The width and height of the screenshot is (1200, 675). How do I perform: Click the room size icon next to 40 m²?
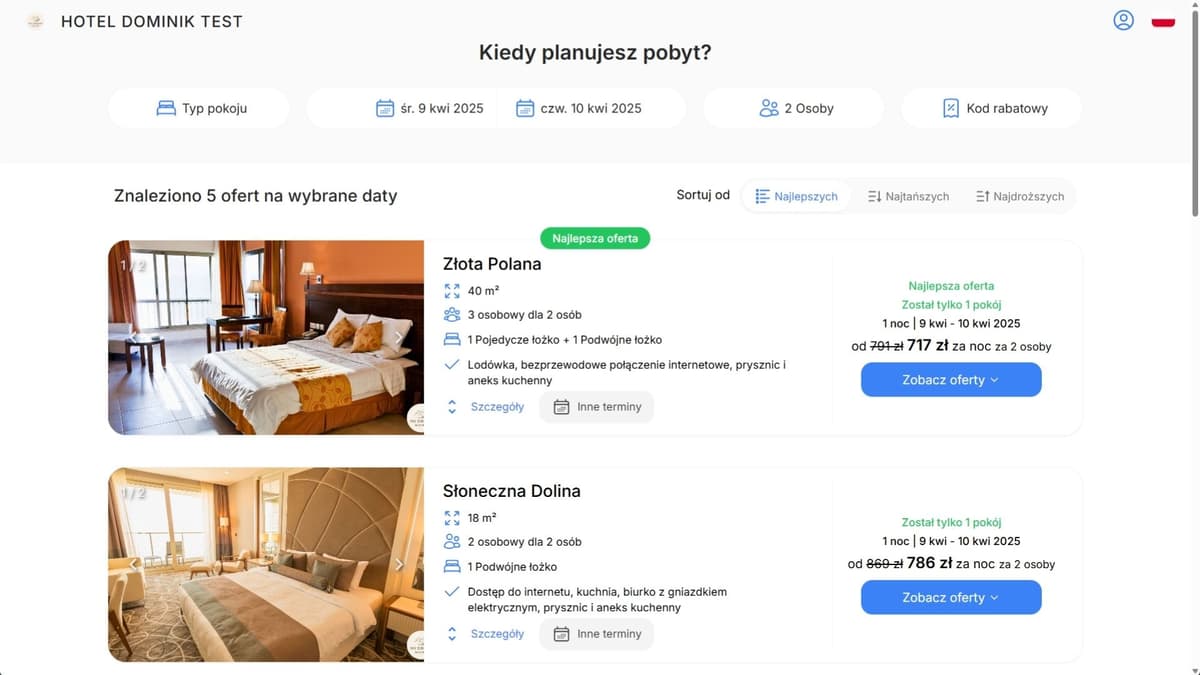[x=452, y=291]
